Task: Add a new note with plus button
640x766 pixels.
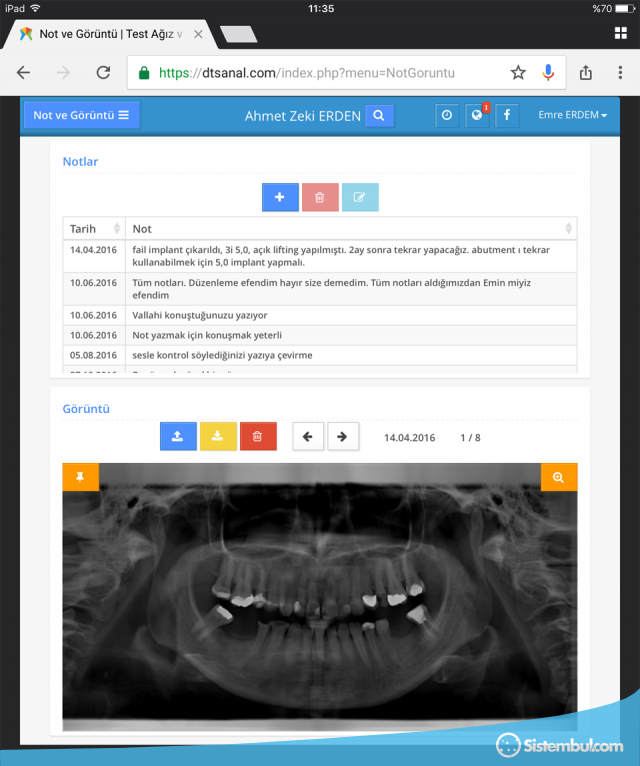Action: (280, 197)
